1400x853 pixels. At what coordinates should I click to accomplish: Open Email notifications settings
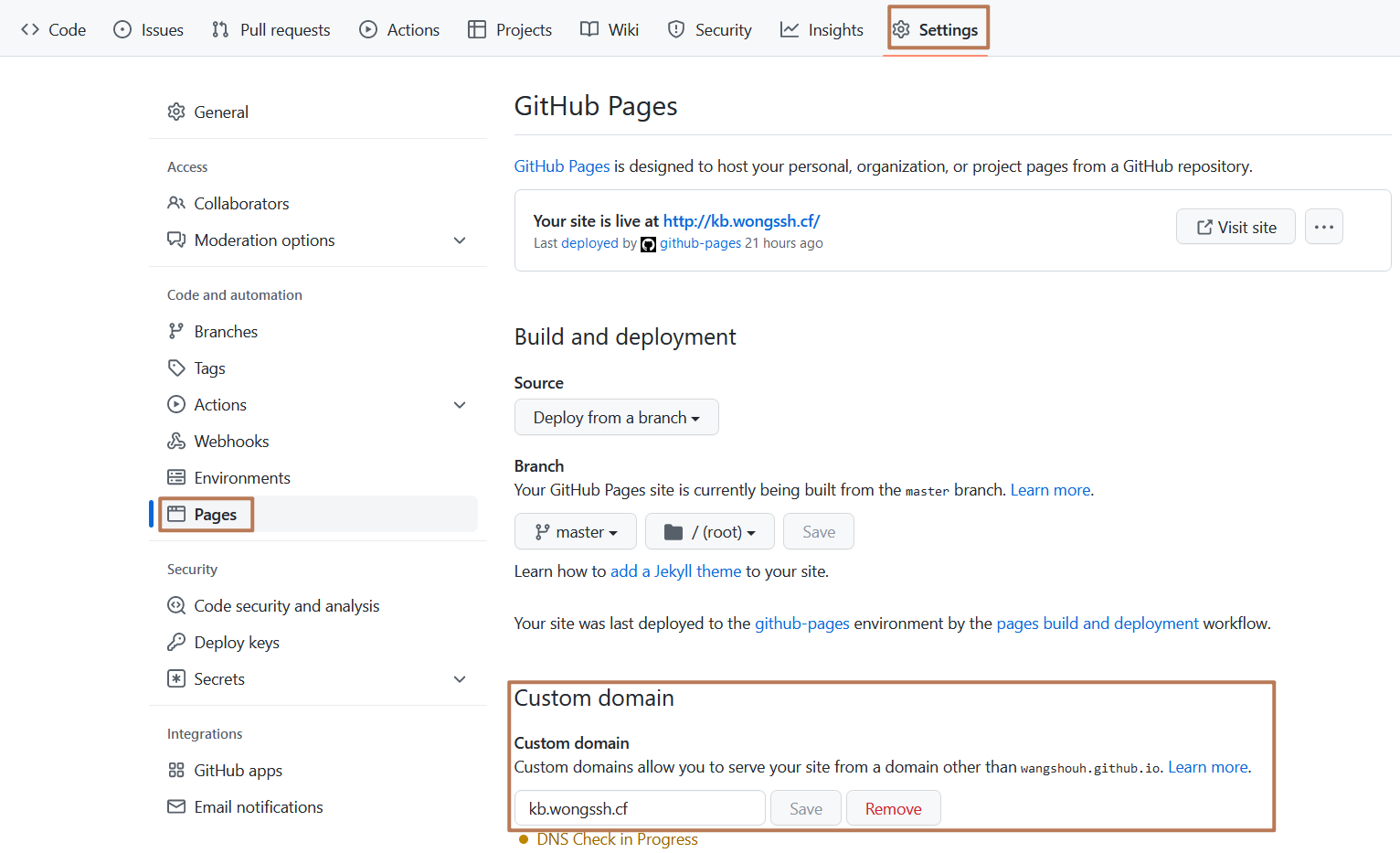(175, 806)
